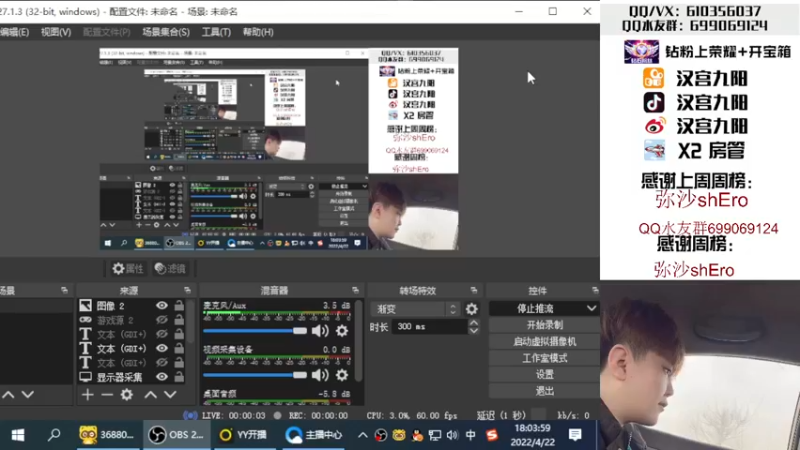Lock the 游戏源 2 source

[x=179, y=319]
